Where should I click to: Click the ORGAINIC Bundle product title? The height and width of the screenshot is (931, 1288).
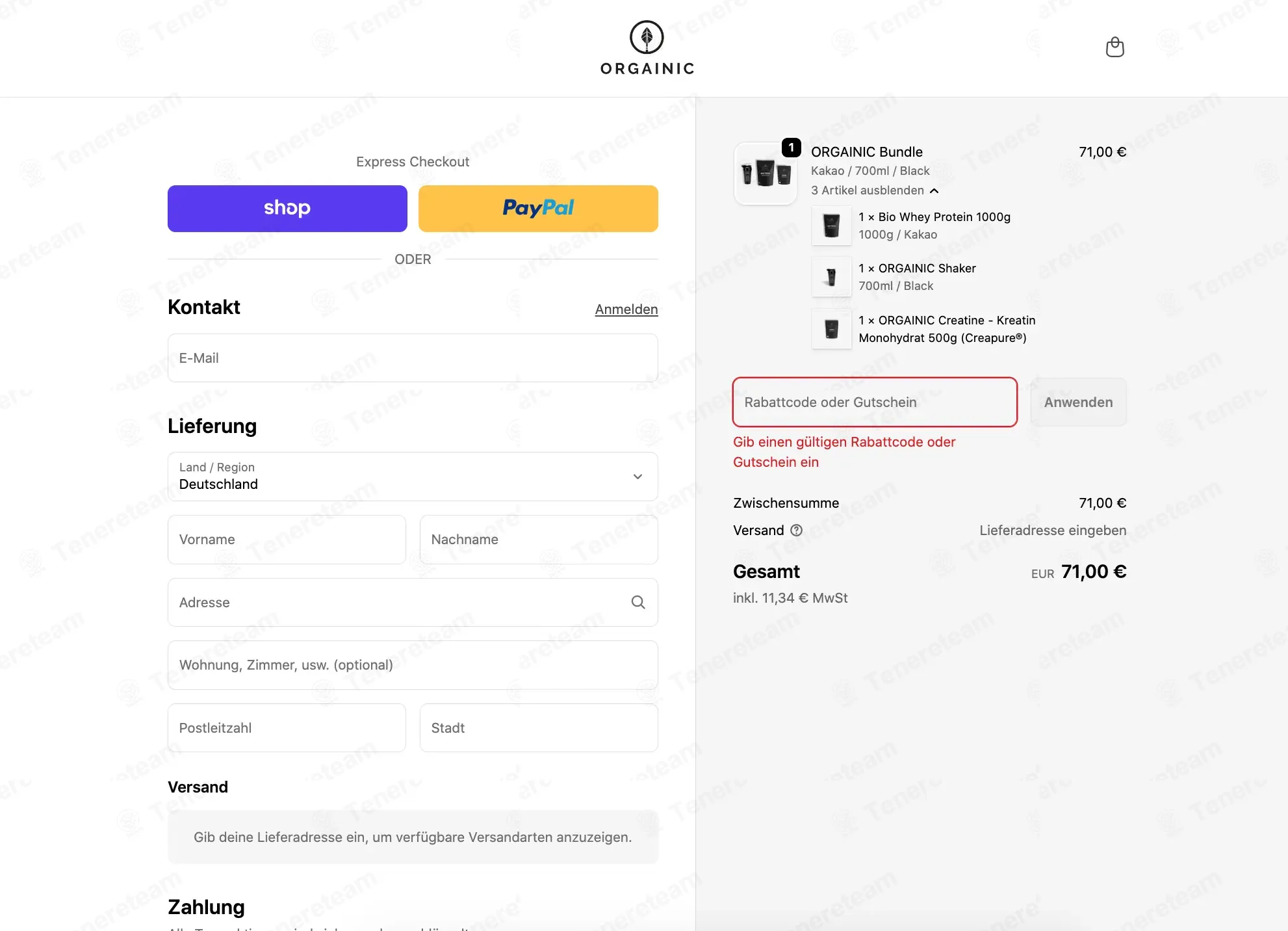pyautogui.click(x=867, y=152)
